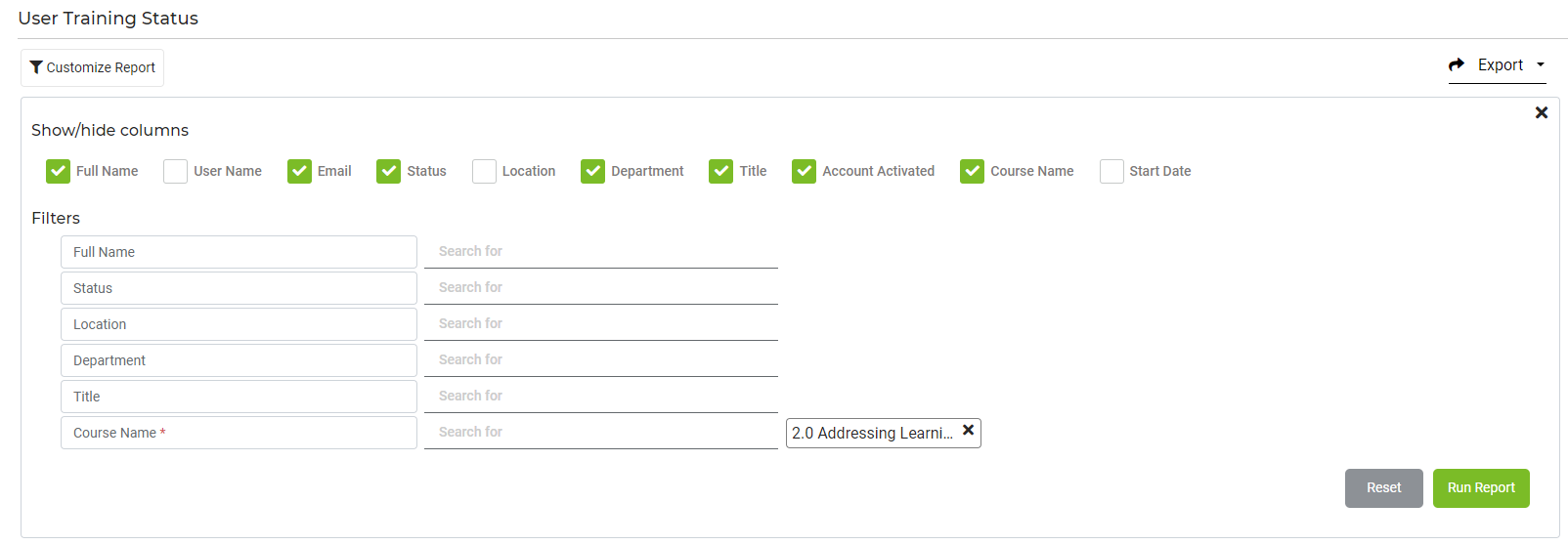Hide the Status column
The image size is (1568, 545).
[x=389, y=172]
